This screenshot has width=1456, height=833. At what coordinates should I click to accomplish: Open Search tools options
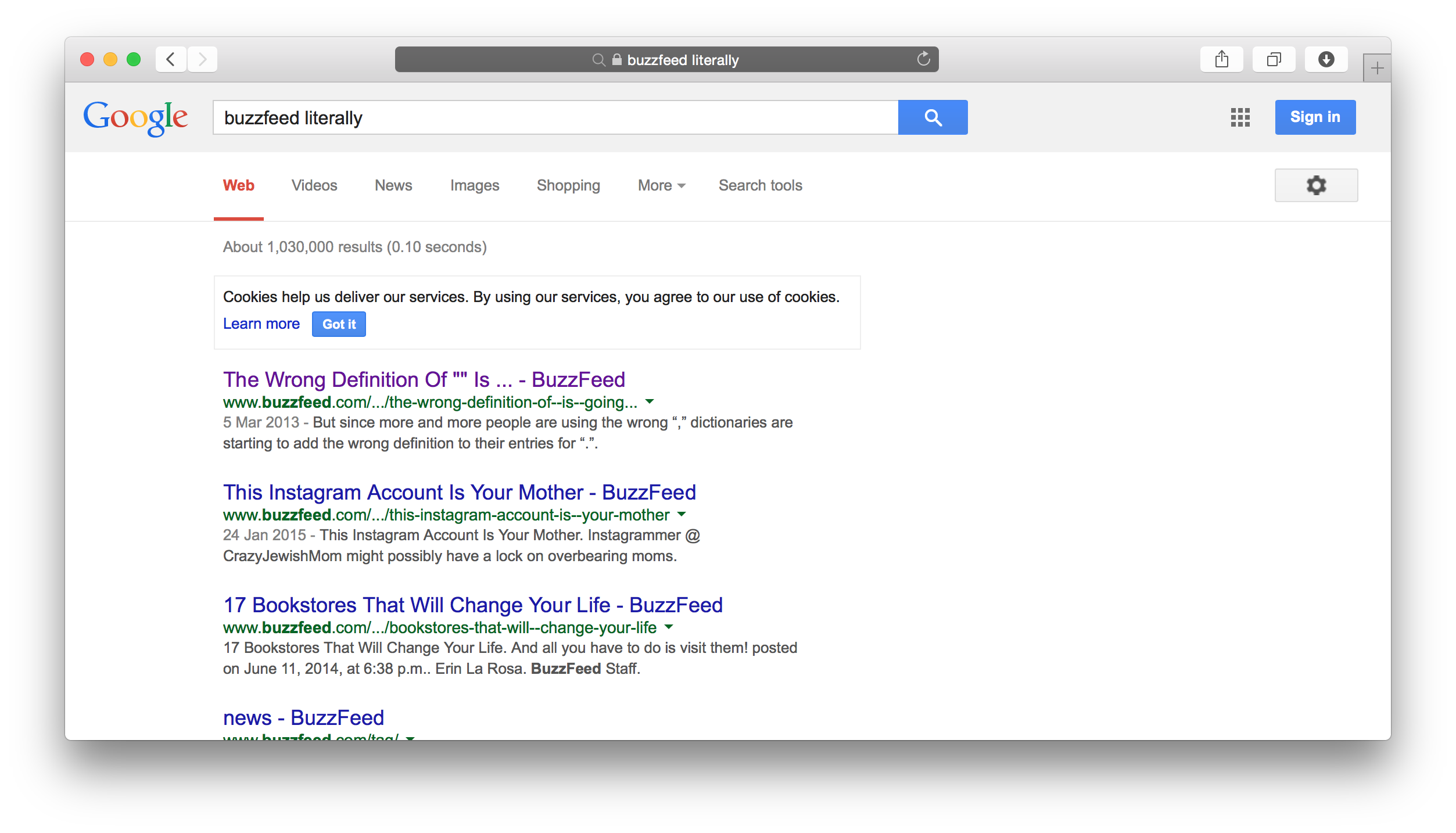(760, 185)
